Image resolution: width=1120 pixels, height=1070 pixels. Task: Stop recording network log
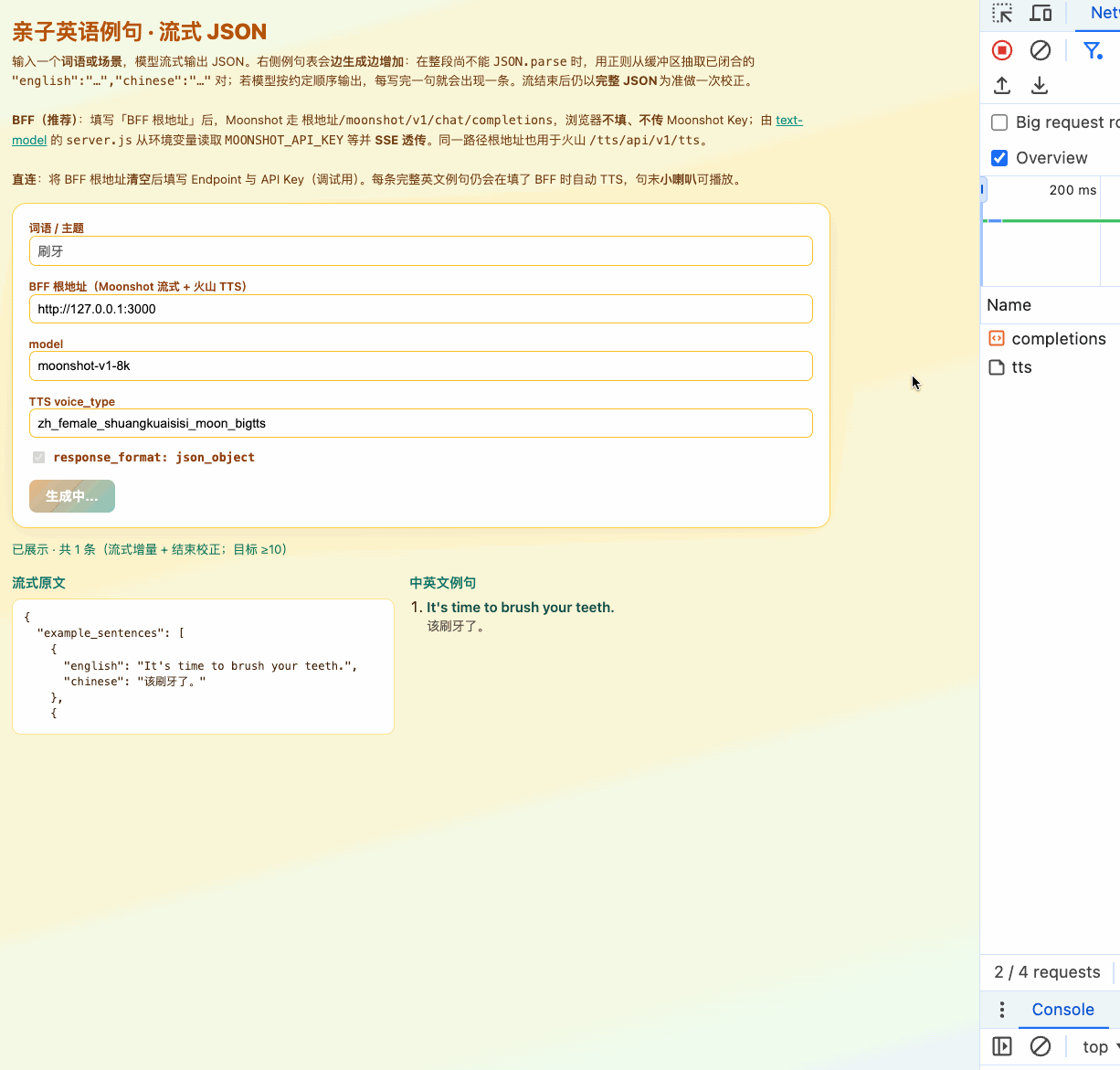[x=1002, y=50]
